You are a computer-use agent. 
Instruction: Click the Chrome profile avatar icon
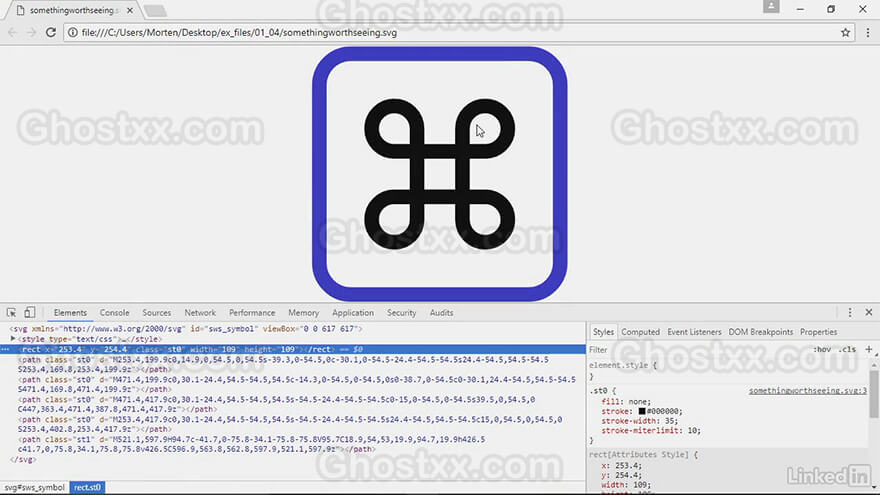point(771,7)
